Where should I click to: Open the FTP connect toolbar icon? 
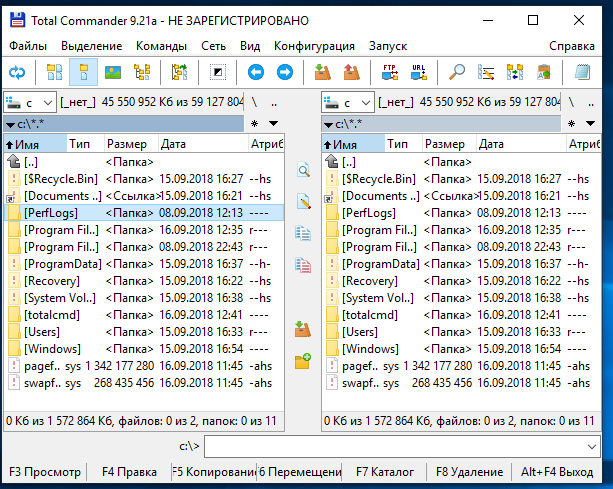tap(390, 72)
